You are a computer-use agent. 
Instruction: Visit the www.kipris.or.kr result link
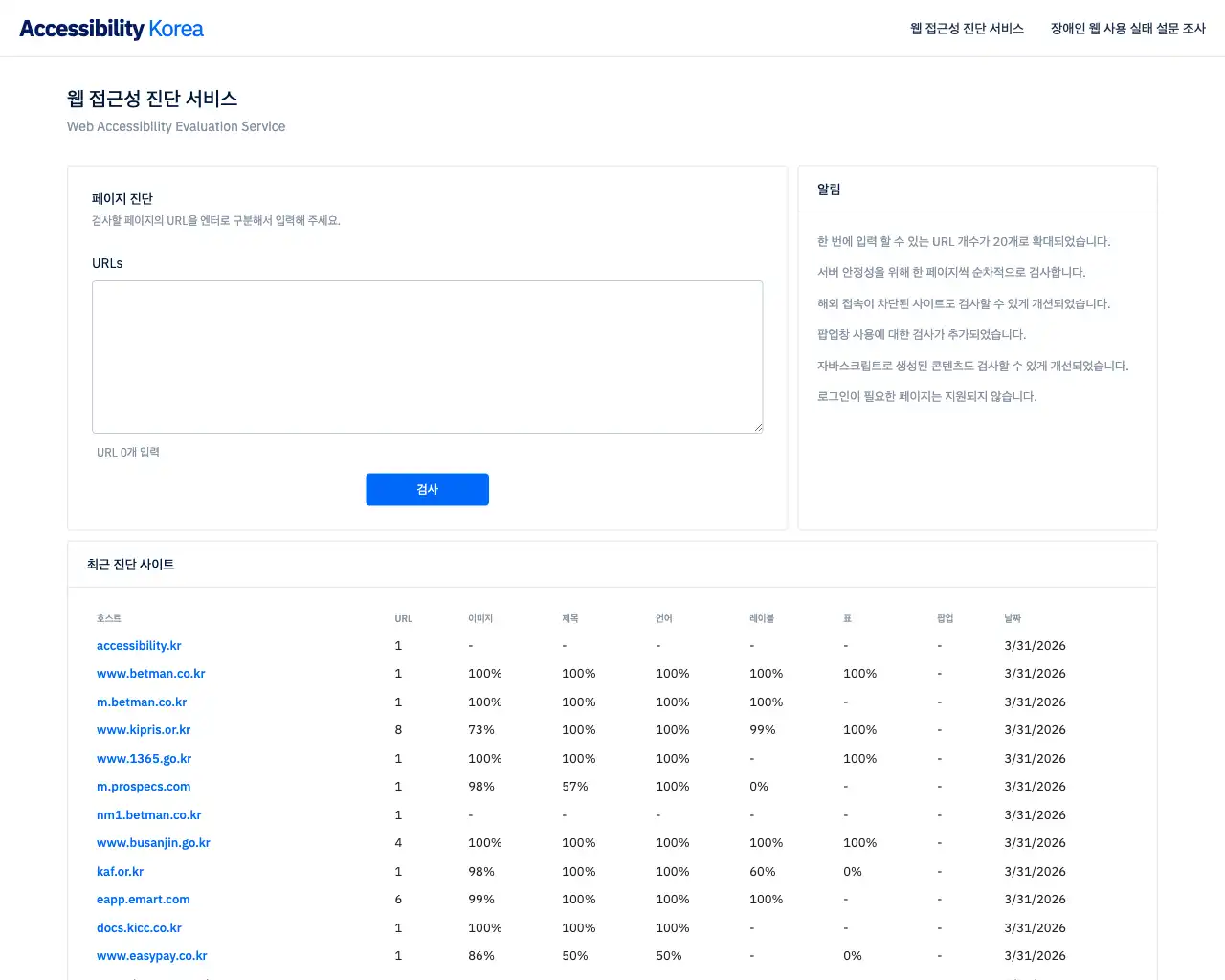(x=144, y=730)
